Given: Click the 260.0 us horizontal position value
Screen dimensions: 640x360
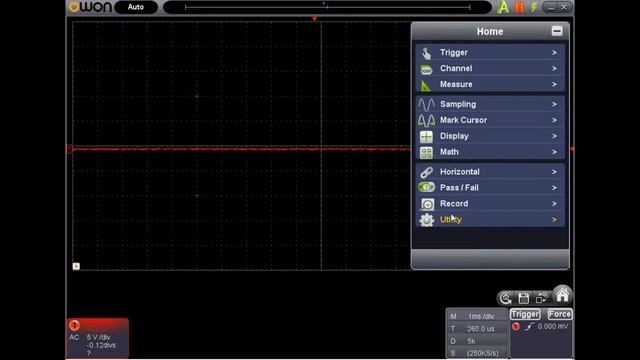Looking at the screenshot, I should [480, 329].
